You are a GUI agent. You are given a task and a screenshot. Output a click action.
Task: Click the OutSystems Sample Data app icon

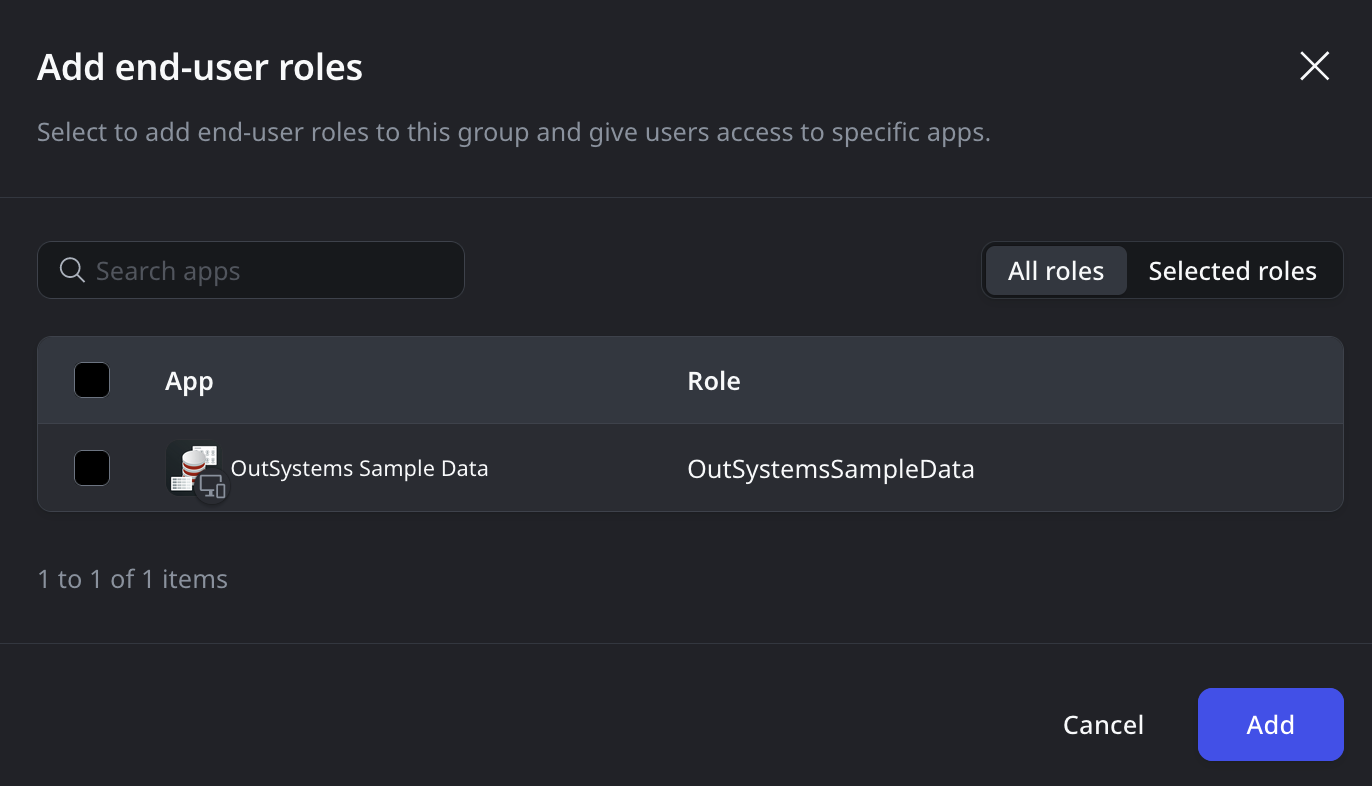pos(197,471)
